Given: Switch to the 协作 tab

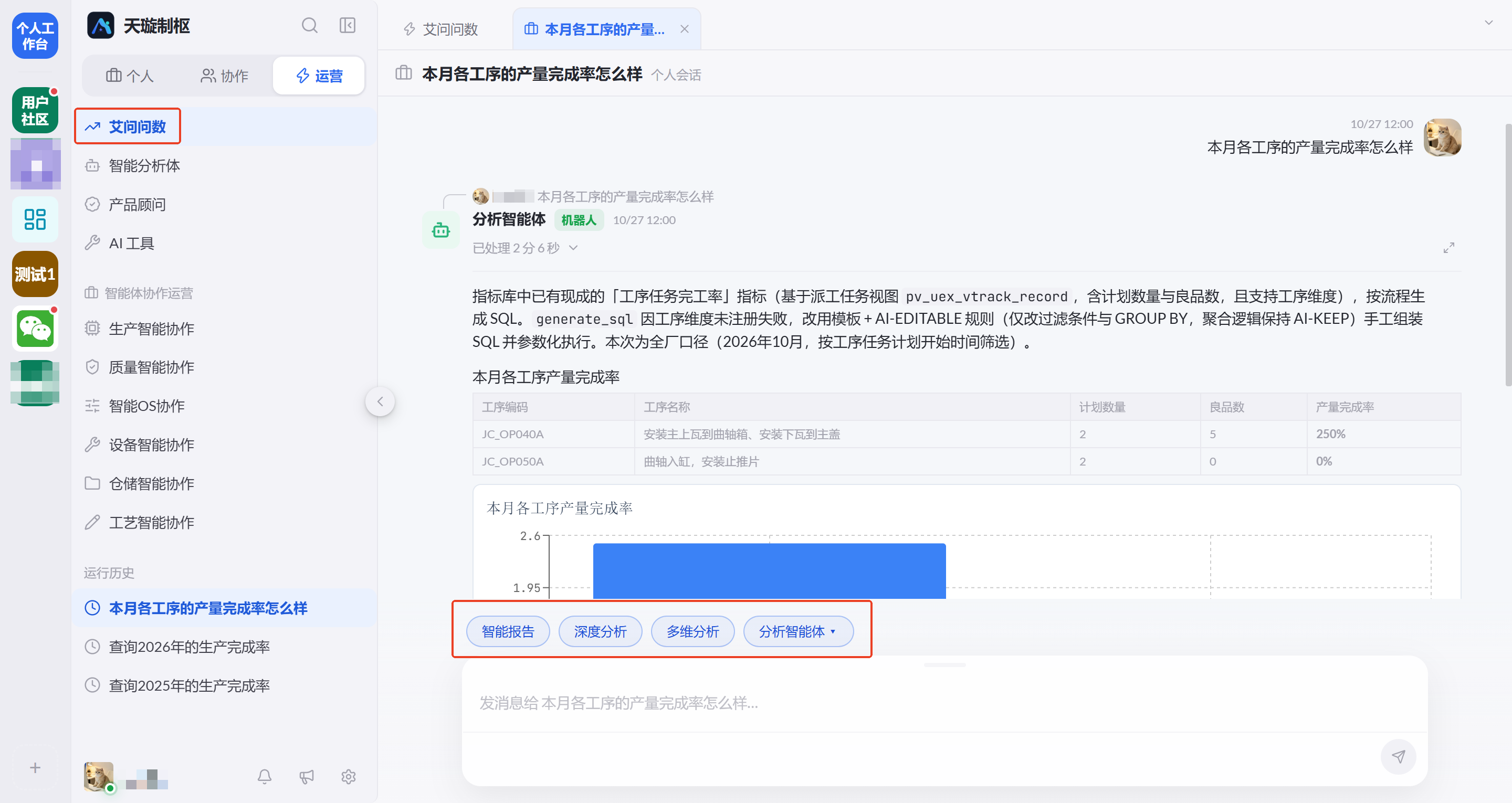Looking at the screenshot, I should (224, 76).
